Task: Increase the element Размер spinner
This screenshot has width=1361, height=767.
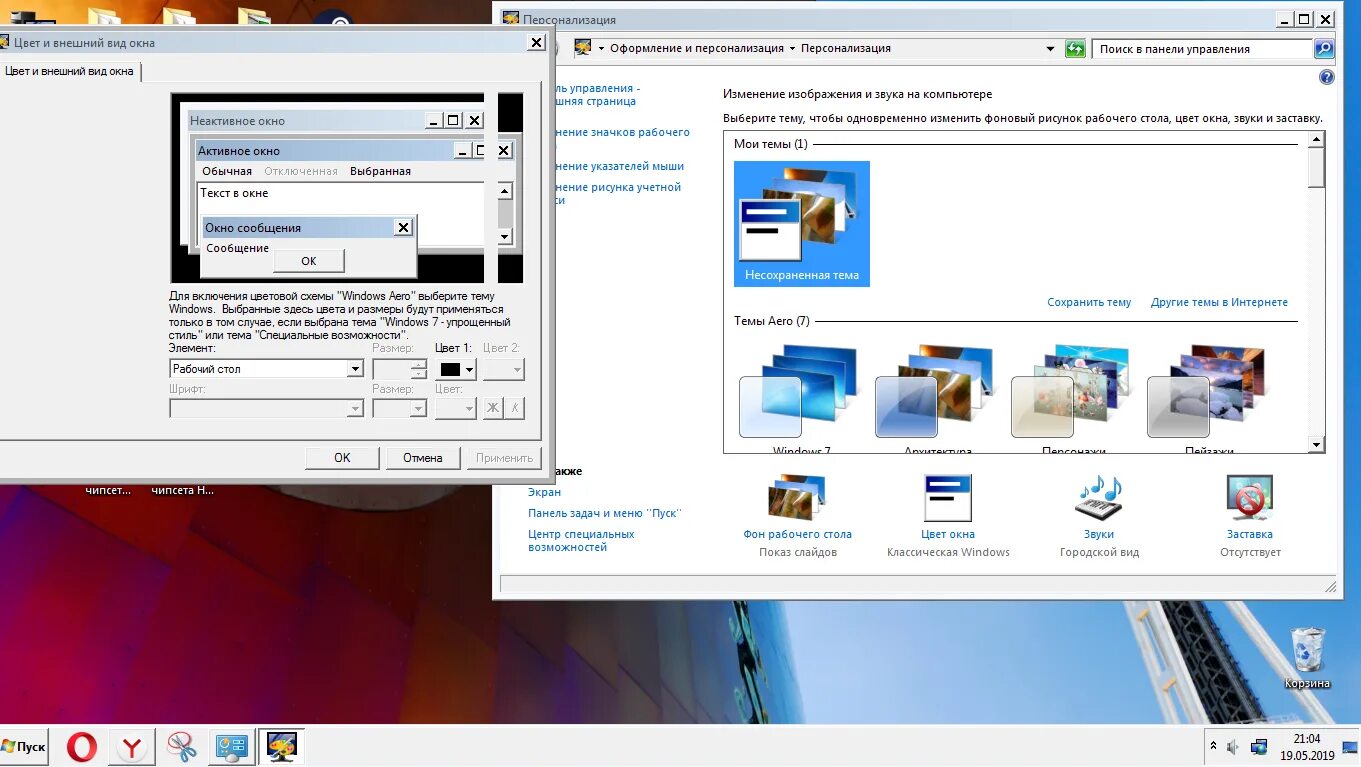Action: [x=419, y=364]
